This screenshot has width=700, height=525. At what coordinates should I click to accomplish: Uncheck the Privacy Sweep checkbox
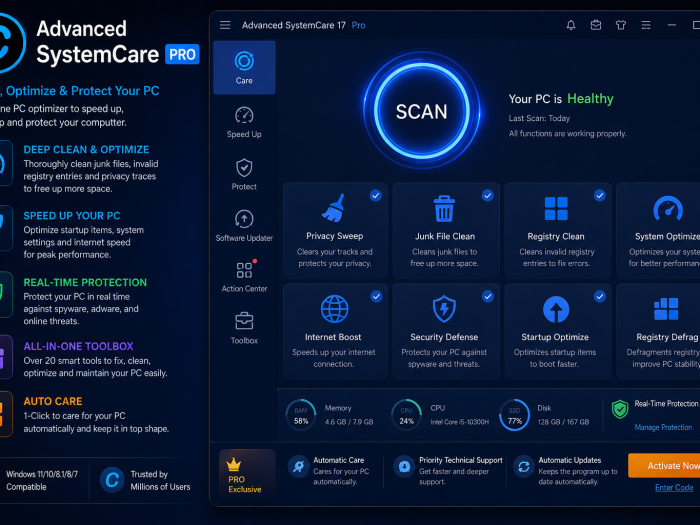click(x=376, y=196)
